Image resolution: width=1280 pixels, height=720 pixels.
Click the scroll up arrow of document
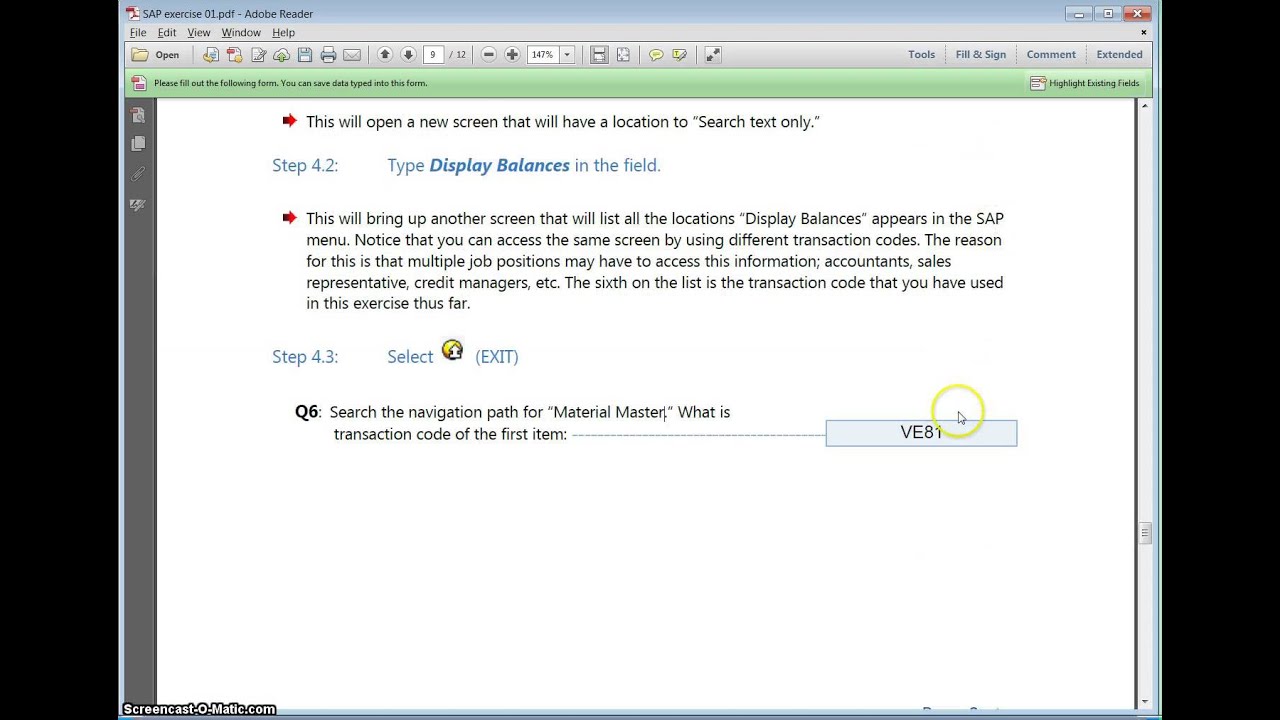(1145, 105)
